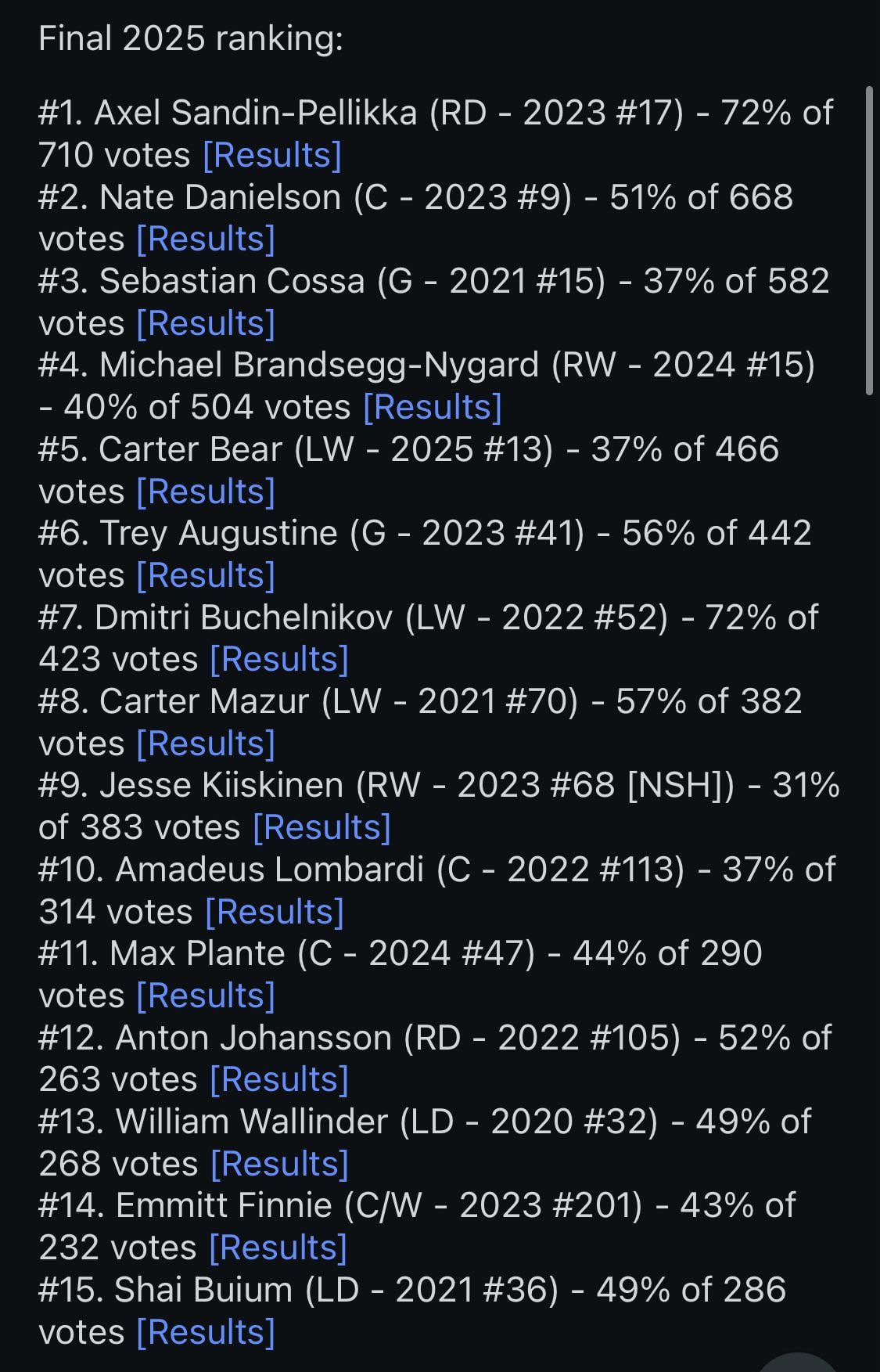This screenshot has width=880, height=1372.
Task: Click the "Final 2025 ranking:" heading text
Action: pos(191,38)
